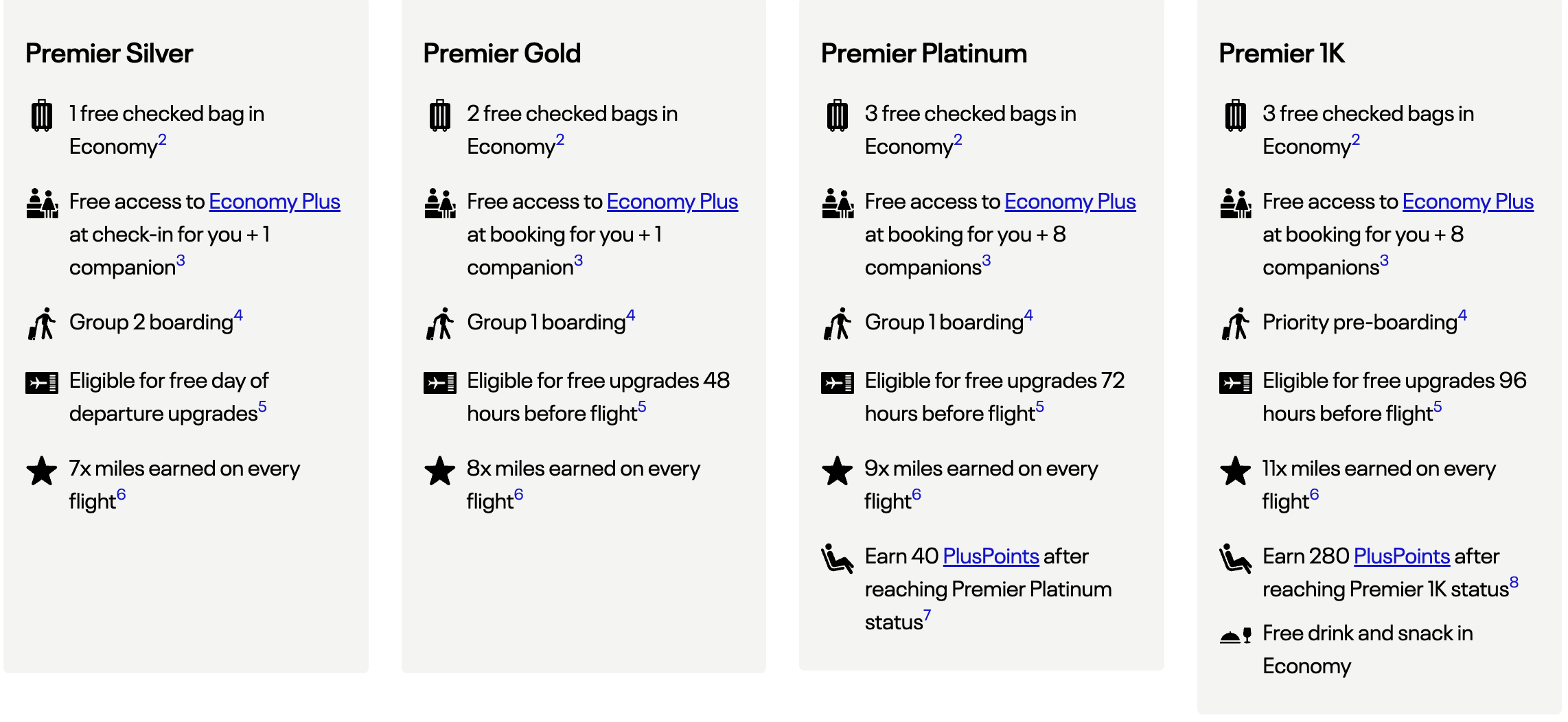Open Economy Plus link in Premier 1K
This screenshot has height=722, width=1568.
tap(1468, 202)
